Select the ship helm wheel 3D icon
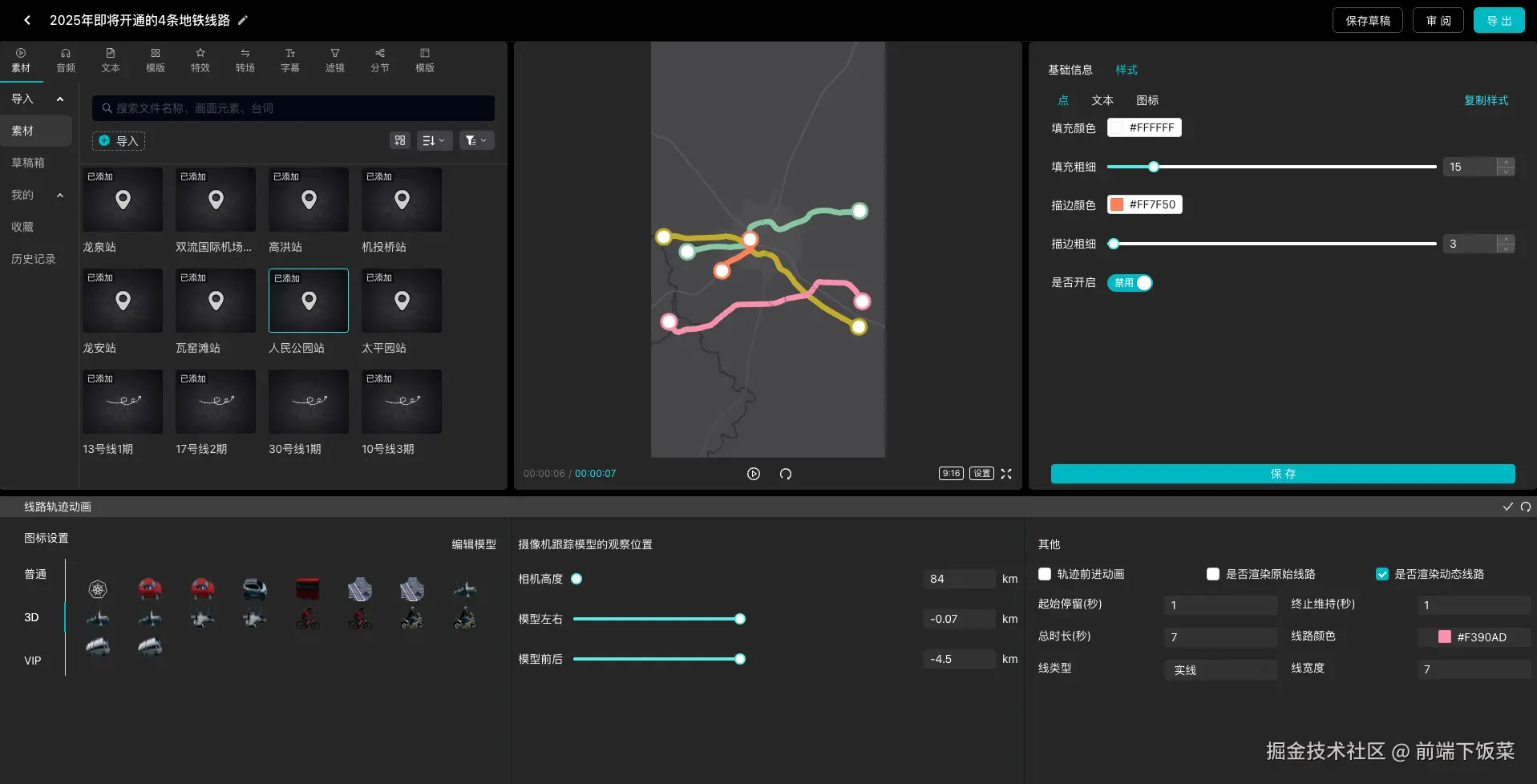 coord(98,590)
